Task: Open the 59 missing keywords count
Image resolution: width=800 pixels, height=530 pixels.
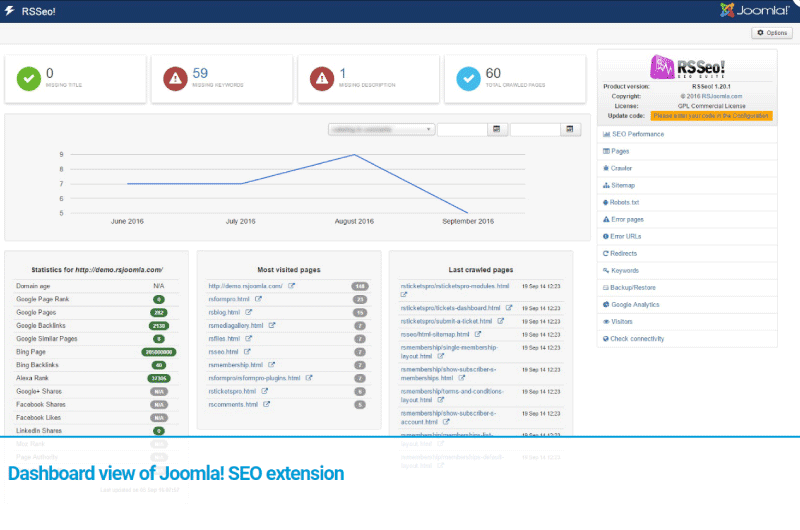Action: tap(200, 73)
